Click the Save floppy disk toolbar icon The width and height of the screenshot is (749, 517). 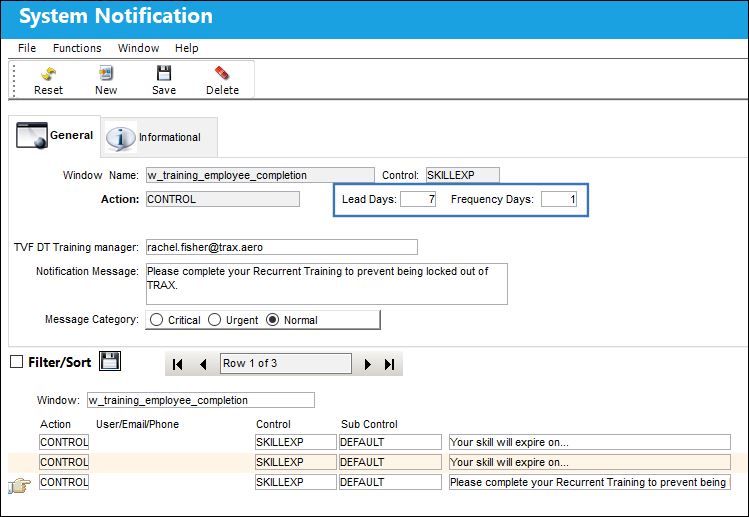[164, 73]
